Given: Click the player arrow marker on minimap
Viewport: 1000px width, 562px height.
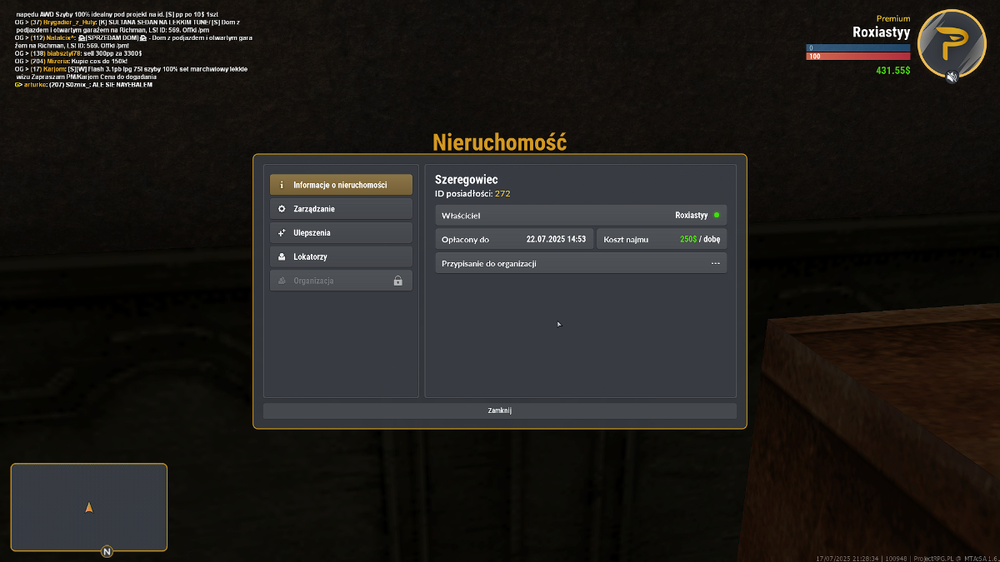Looking at the screenshot, I should pyautogui.click(x=89, y=508).
